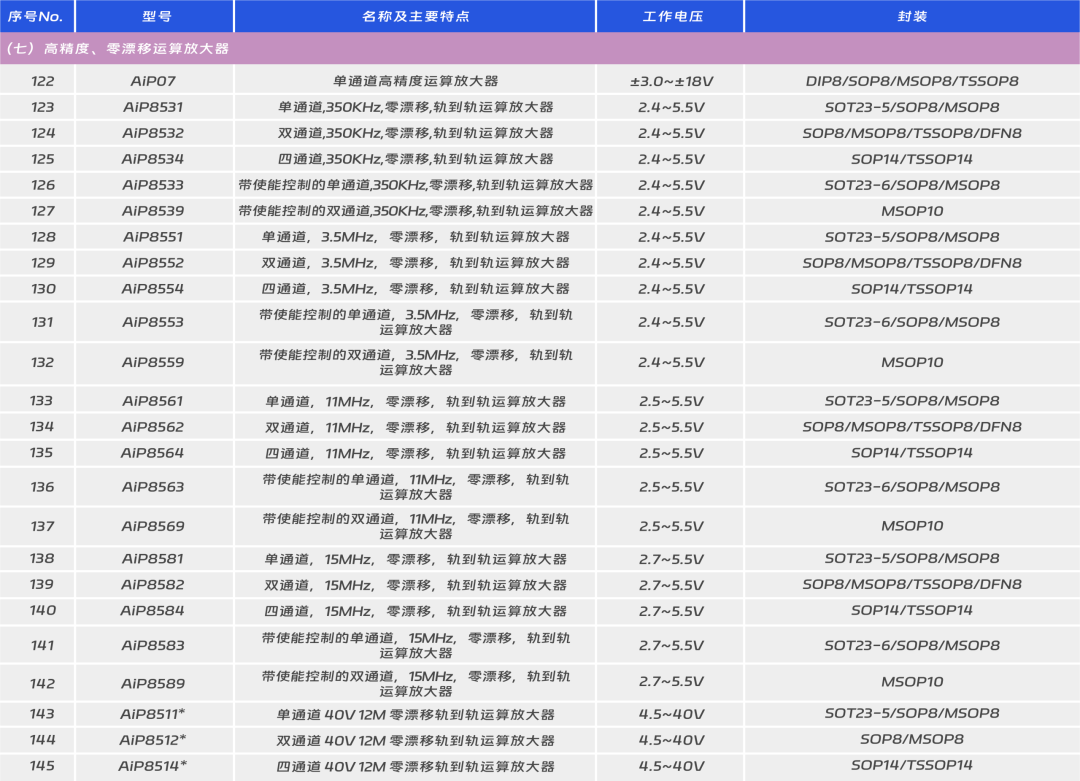1080x781 pixels.
Task: Click model cell AiP8539
Action: (x=153, y=211)
